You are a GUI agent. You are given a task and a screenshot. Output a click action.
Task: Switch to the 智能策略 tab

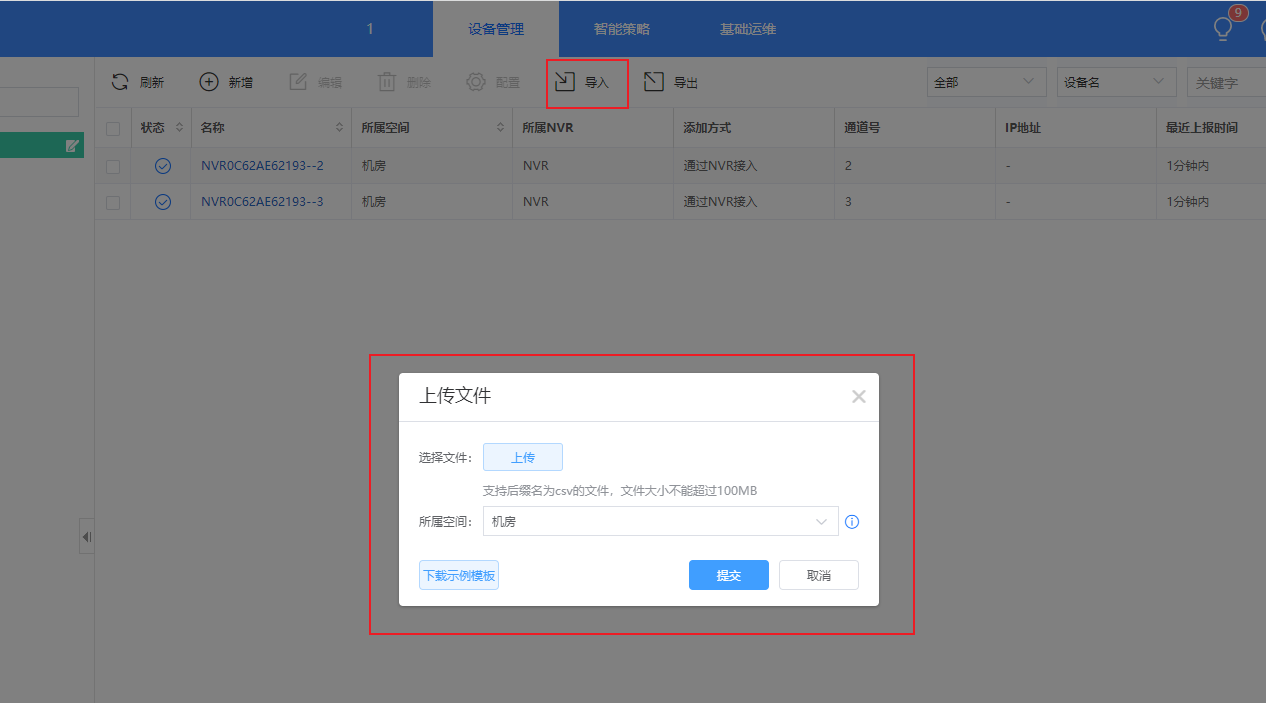(x=622, y=29)
